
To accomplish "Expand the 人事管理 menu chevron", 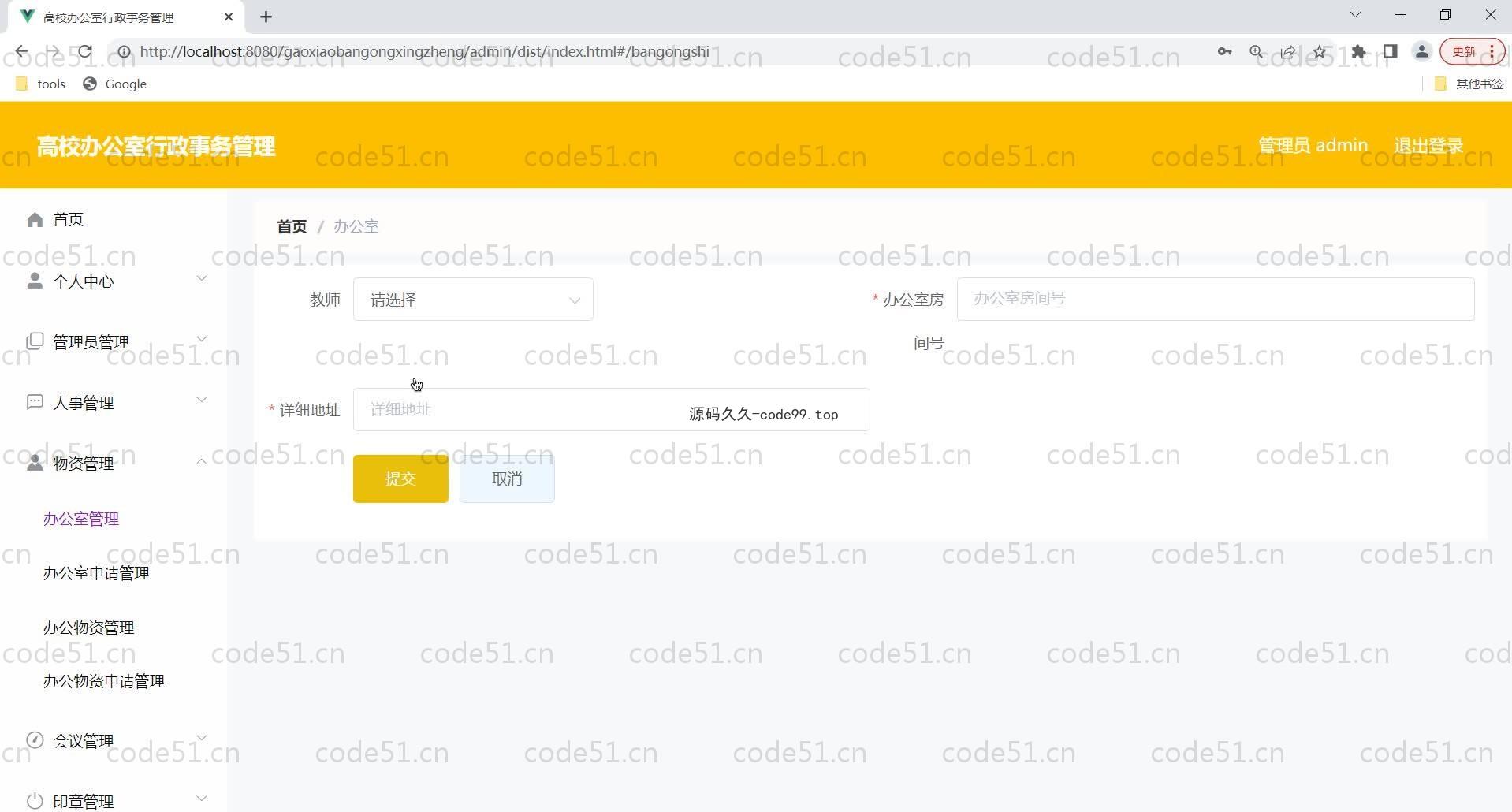I will [202, 400].
